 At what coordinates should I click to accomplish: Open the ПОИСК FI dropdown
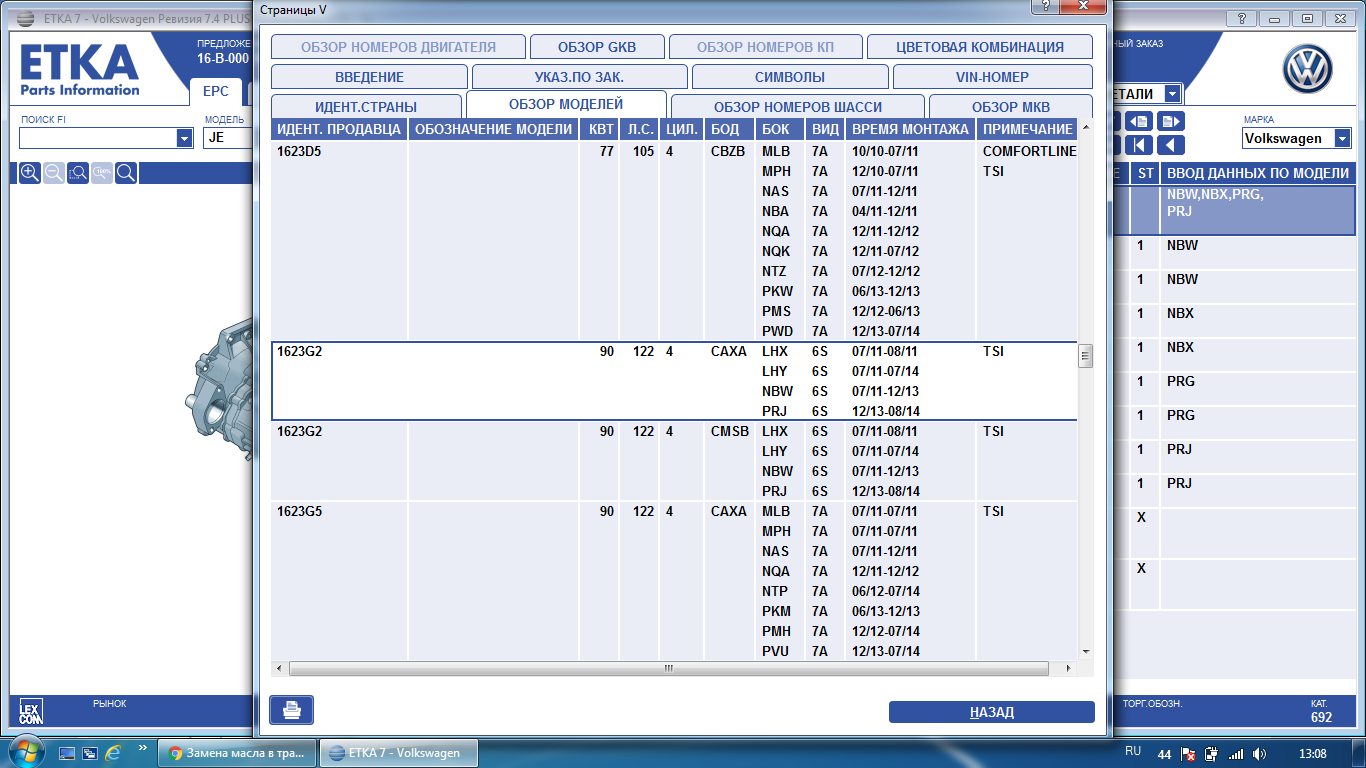pyautogui.click(x=184, y=138)
